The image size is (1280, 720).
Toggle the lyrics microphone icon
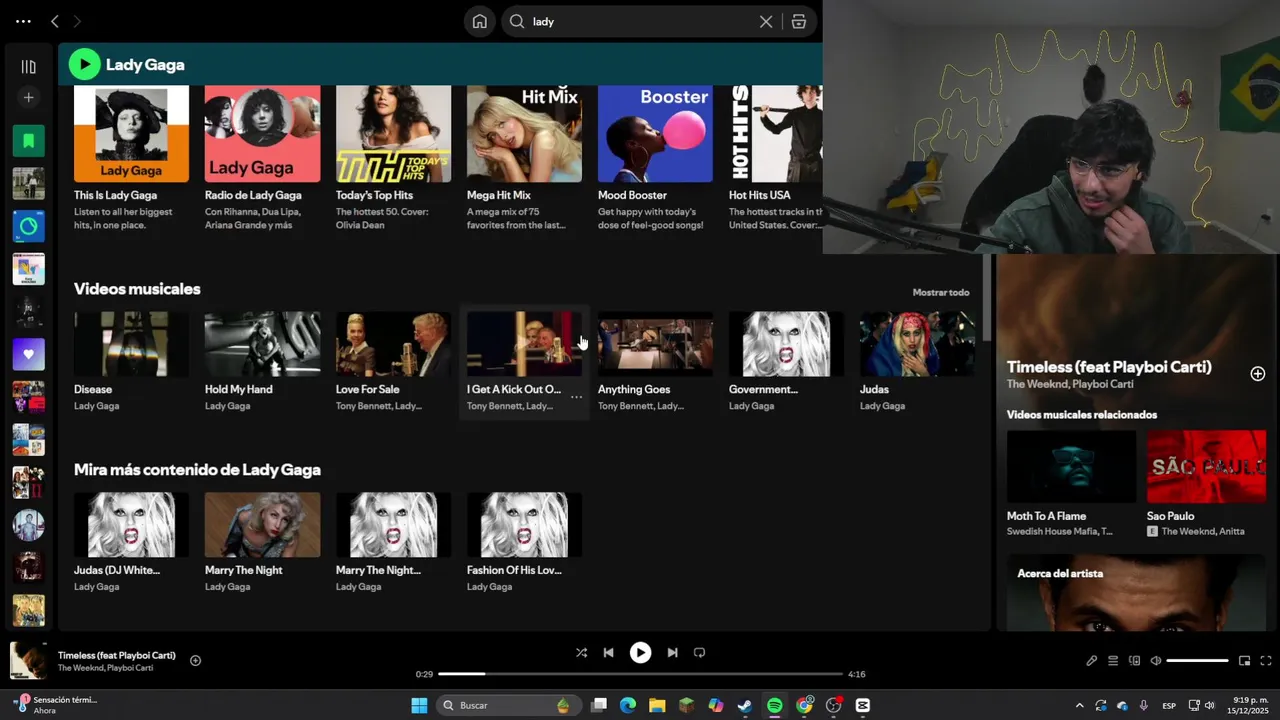point(1091,660)
